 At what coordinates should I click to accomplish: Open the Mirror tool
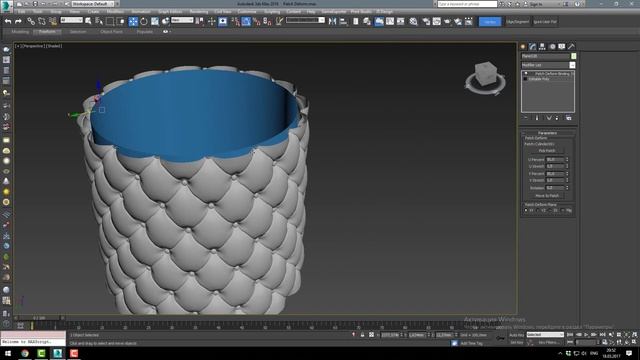click(332, 21)
